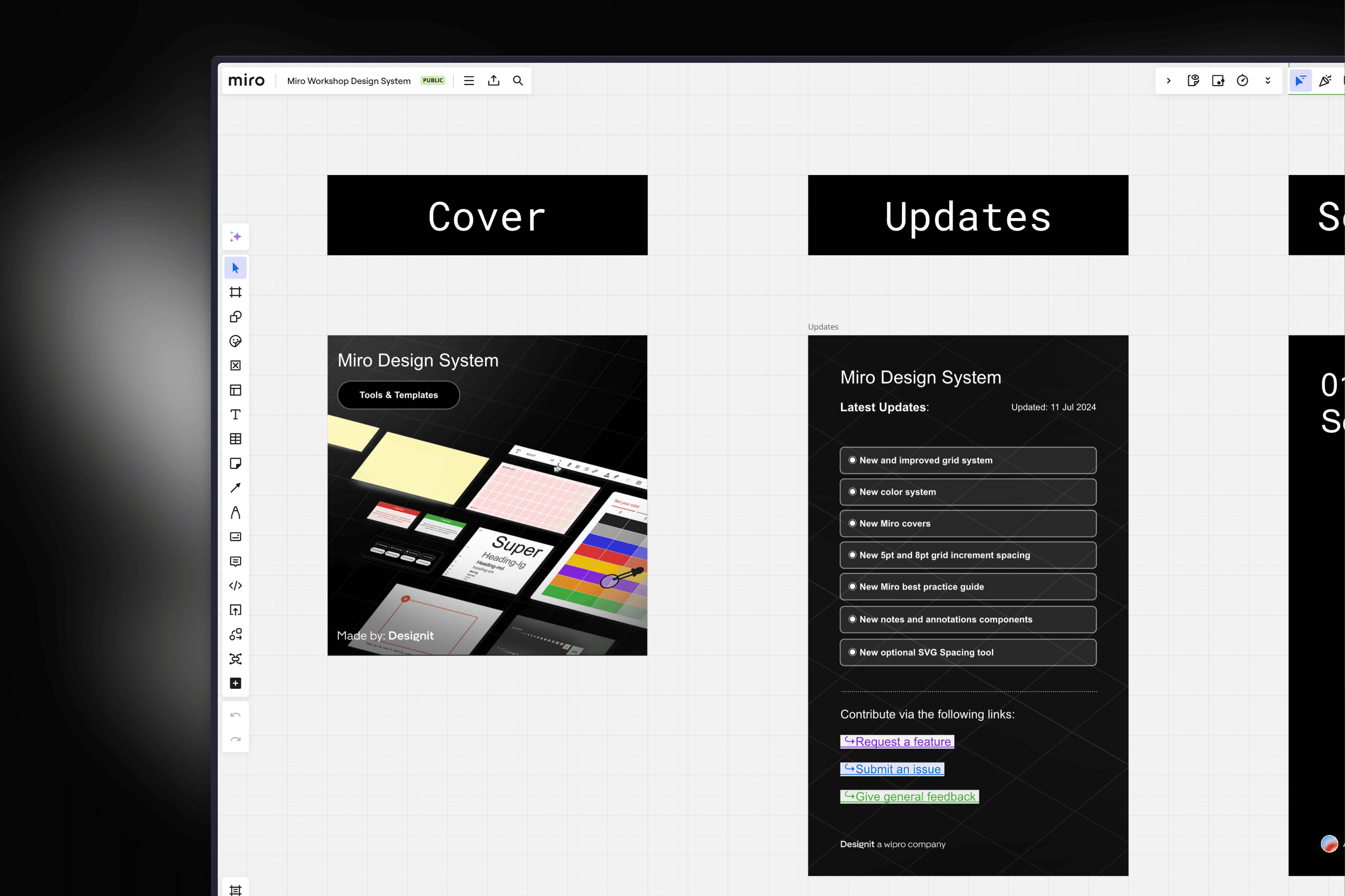Open the Frames panel icon at bottom left
The height and width of the screenshot is (896, 1345).
pyautogui.click(x=235, y=890)
